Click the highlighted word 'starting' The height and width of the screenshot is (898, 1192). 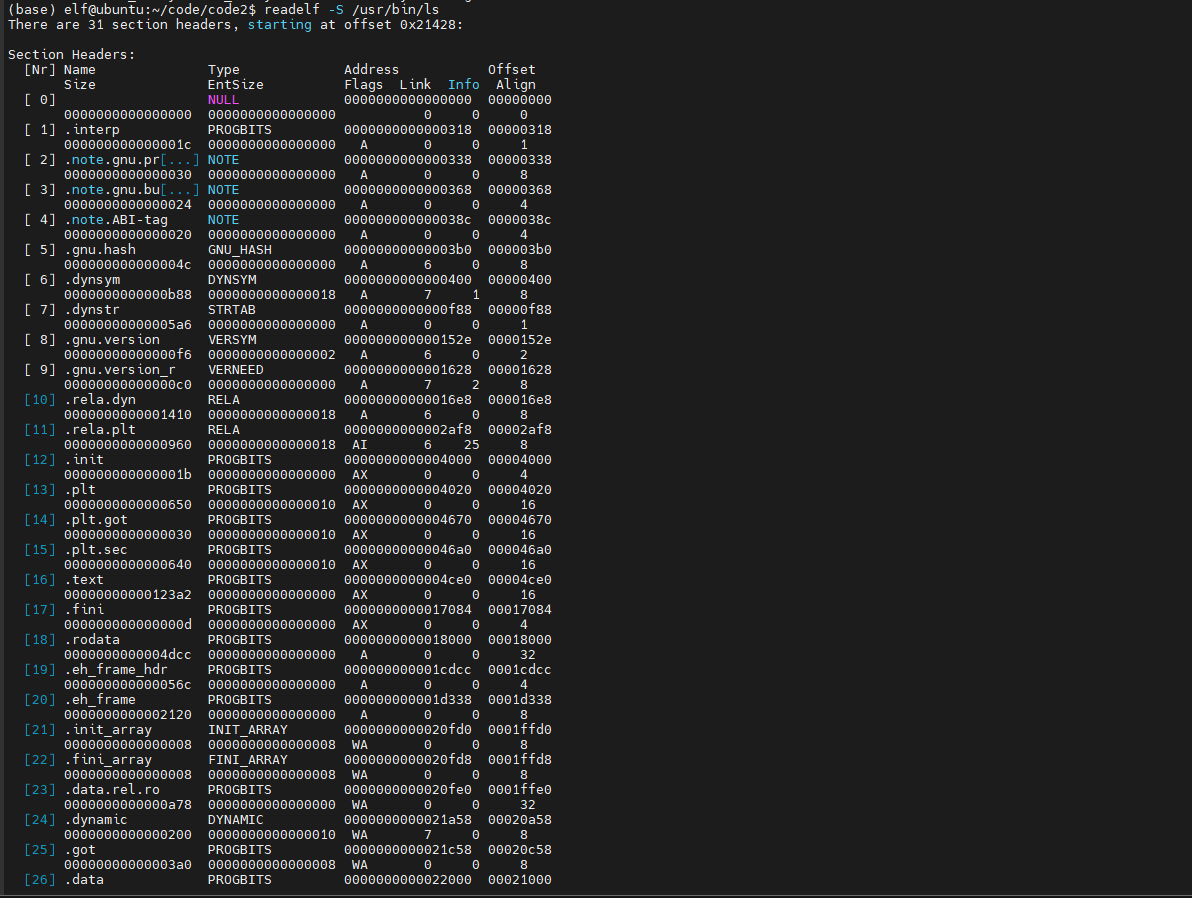coord(280,24)
